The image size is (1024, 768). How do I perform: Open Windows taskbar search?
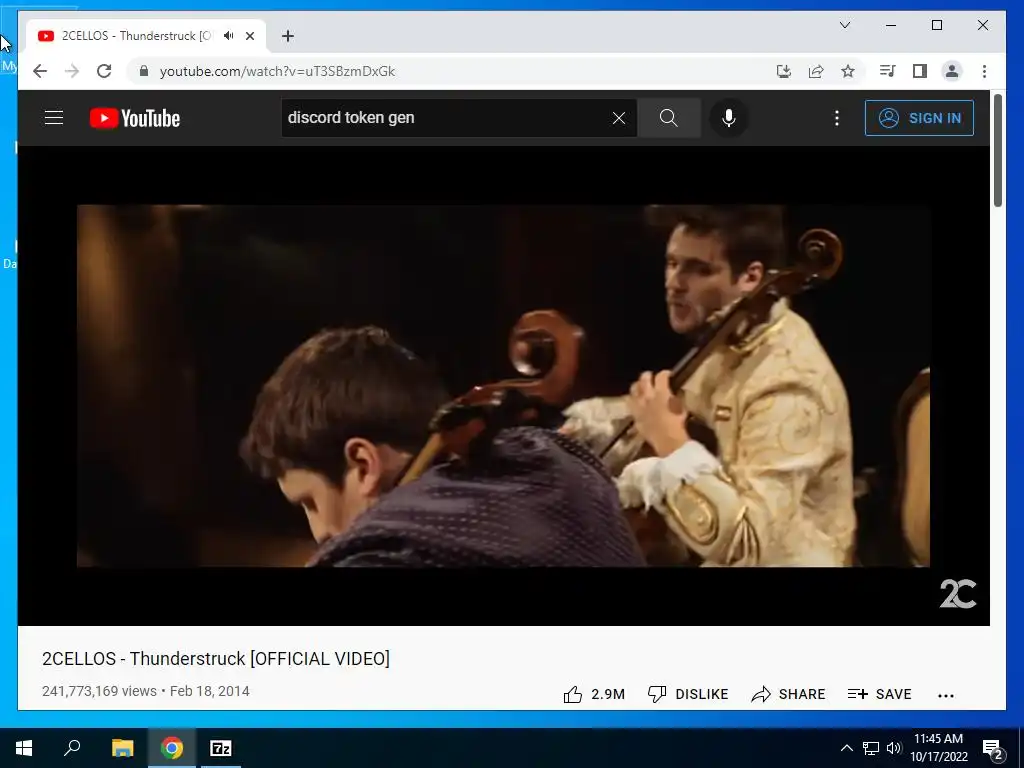click(x=72, y=748)
